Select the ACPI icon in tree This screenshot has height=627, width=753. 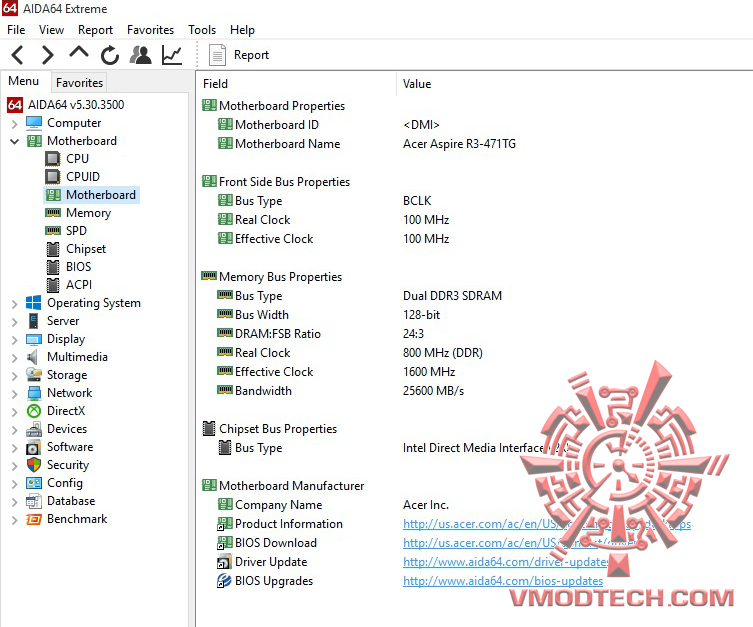(x=53, y=285)
